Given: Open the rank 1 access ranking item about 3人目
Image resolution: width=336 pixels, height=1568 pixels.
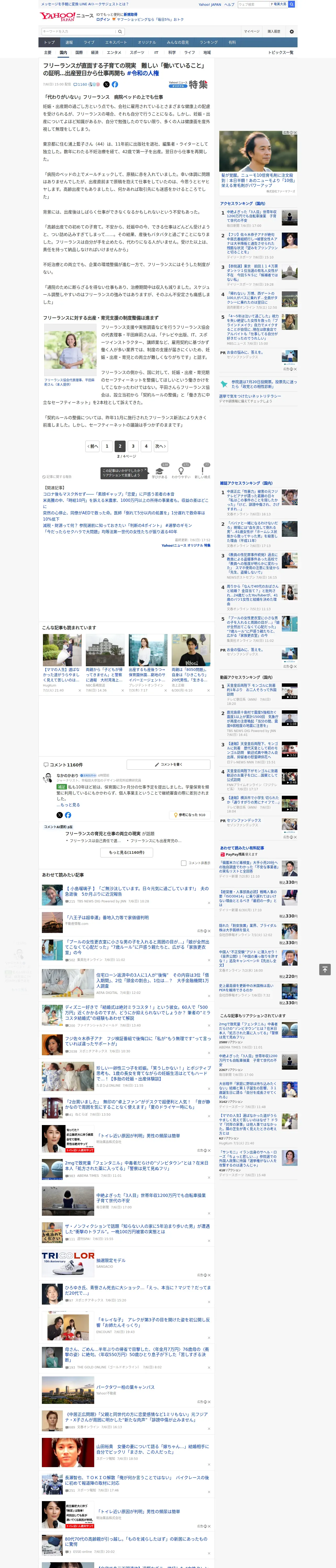Looking at the screenshot, I should [x=251, y=216].
